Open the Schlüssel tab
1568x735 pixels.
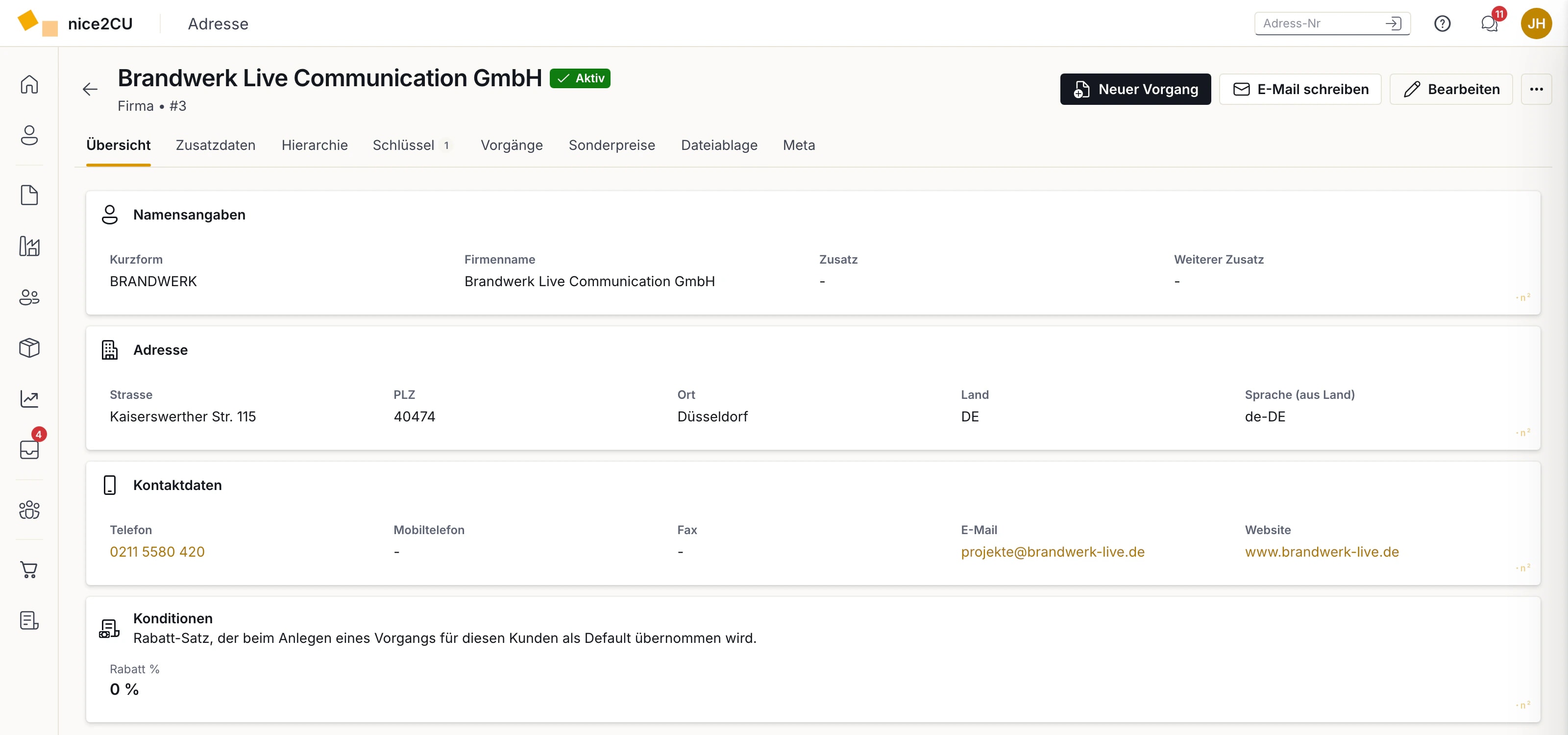[x=412, y=146]
